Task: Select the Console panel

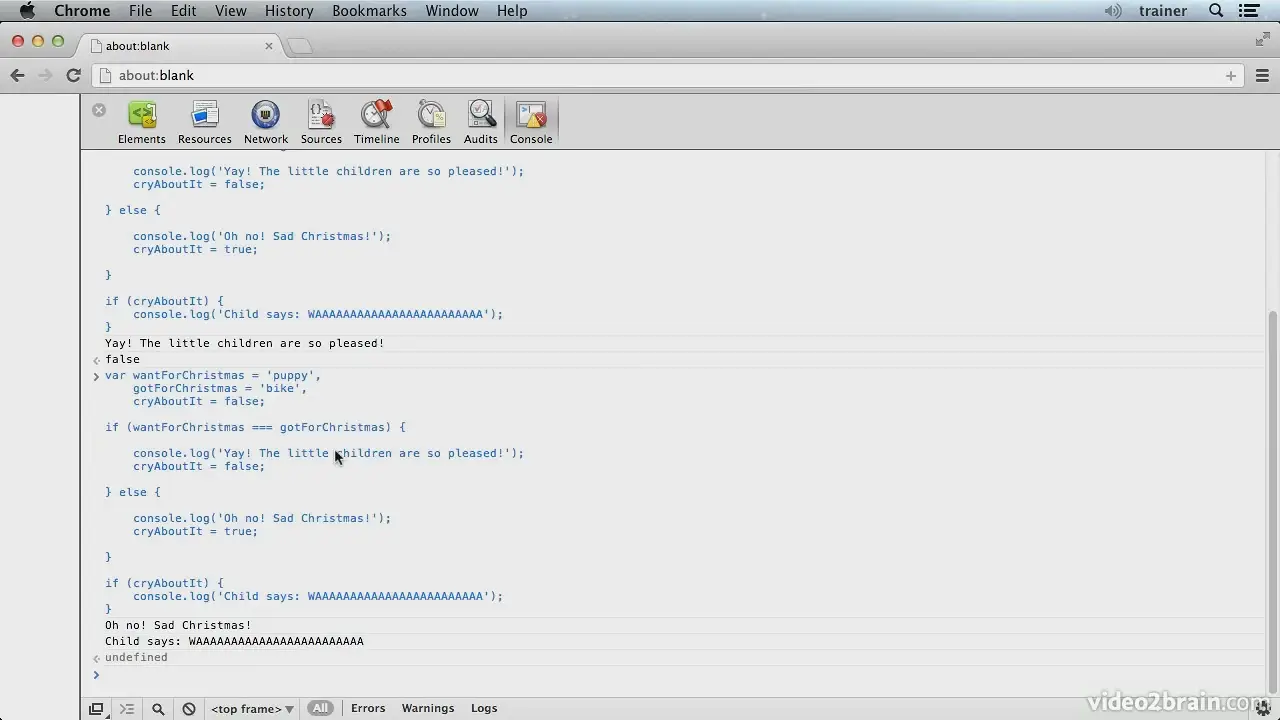Action: [x=531, y=123]
